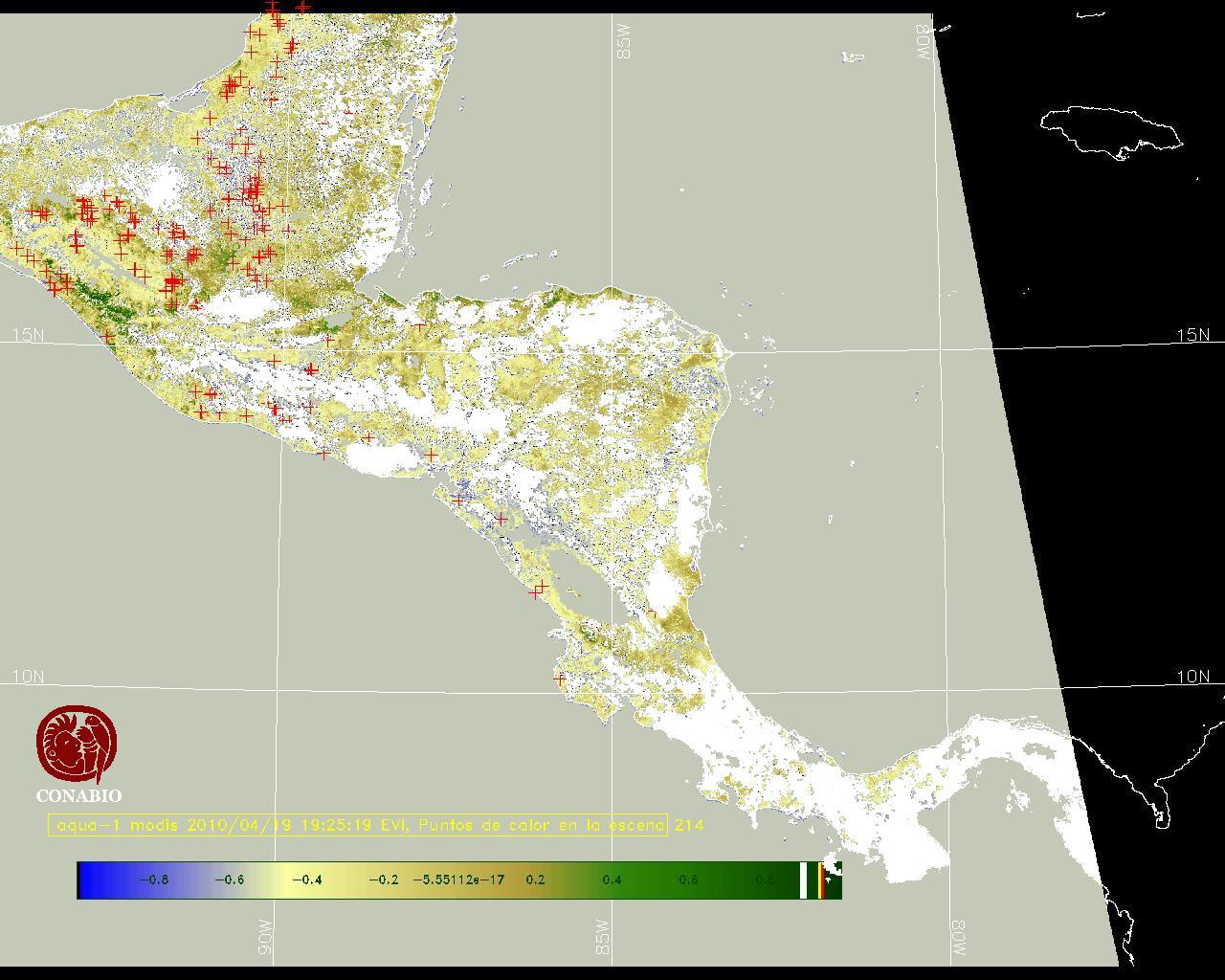Screen dimensions: 1225x980
Task: Click the 10N latitude label on the right edge
Action: click(1192, 677)
